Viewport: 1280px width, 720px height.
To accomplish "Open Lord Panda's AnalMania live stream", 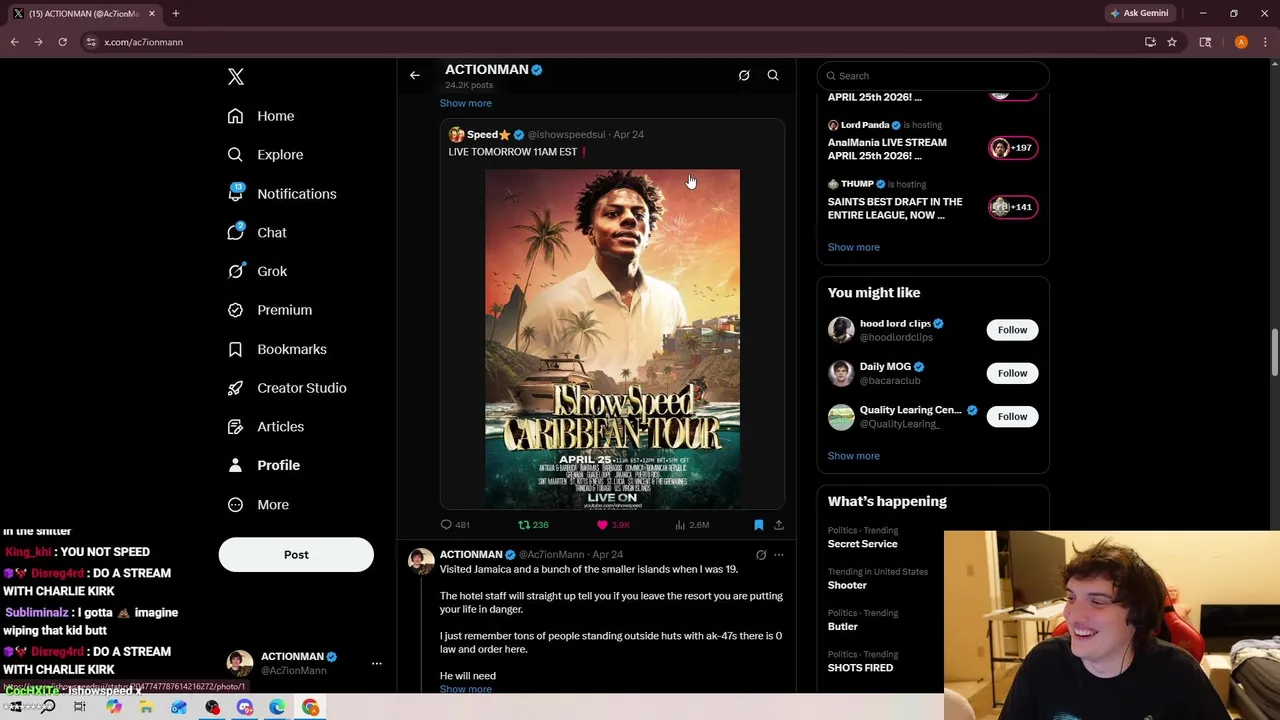I will pos(887,148).
